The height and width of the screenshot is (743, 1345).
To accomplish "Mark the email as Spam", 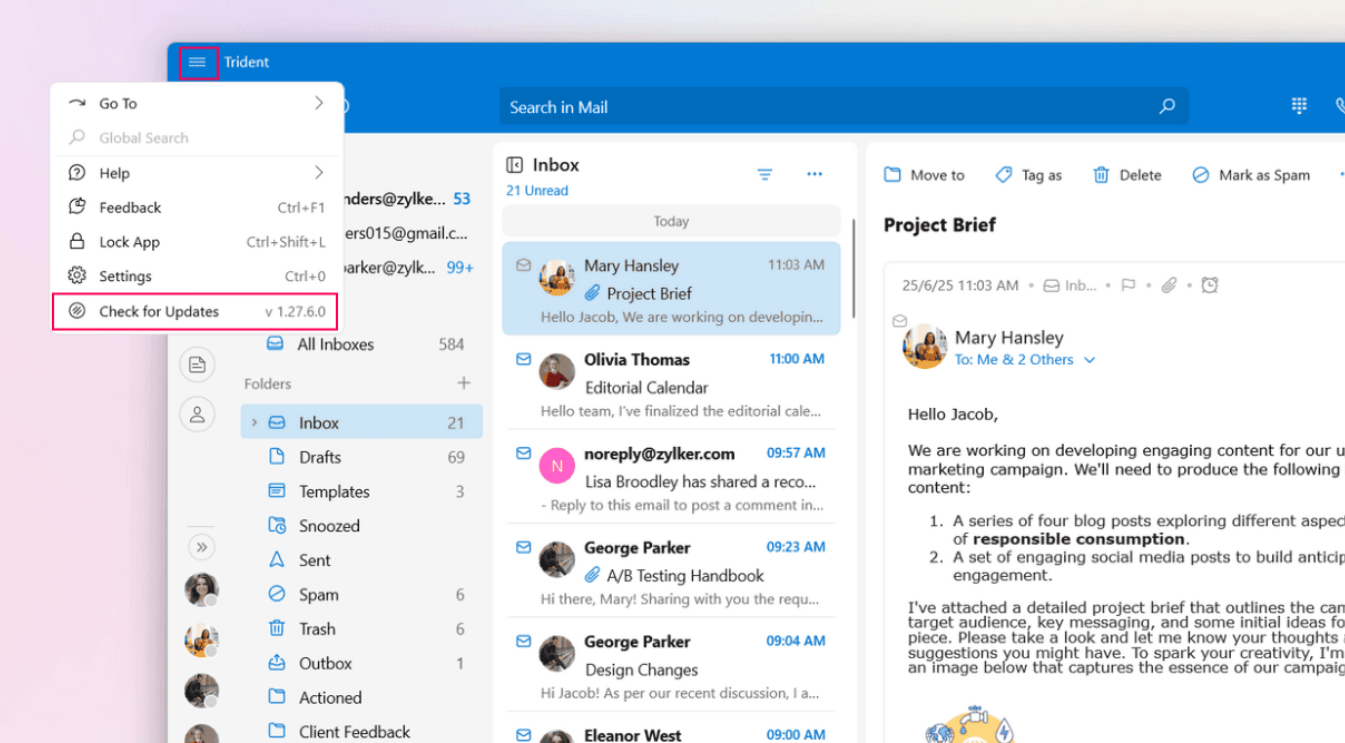I will click(1251, 175).
